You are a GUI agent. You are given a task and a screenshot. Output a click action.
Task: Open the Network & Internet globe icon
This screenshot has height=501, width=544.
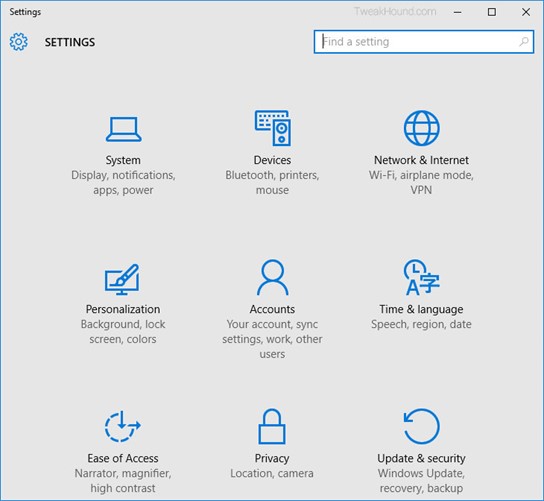point(422,128)
